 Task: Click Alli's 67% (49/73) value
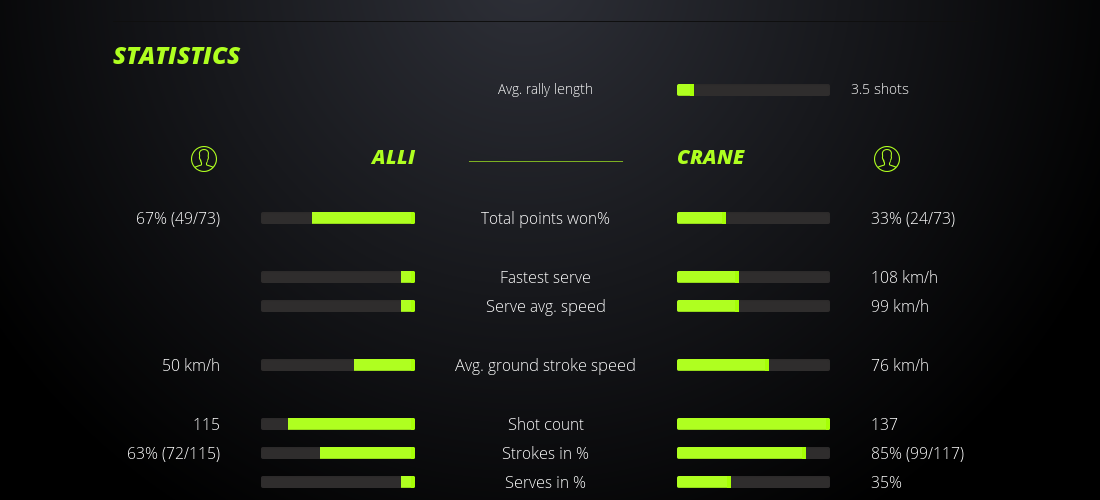[178, 218]
